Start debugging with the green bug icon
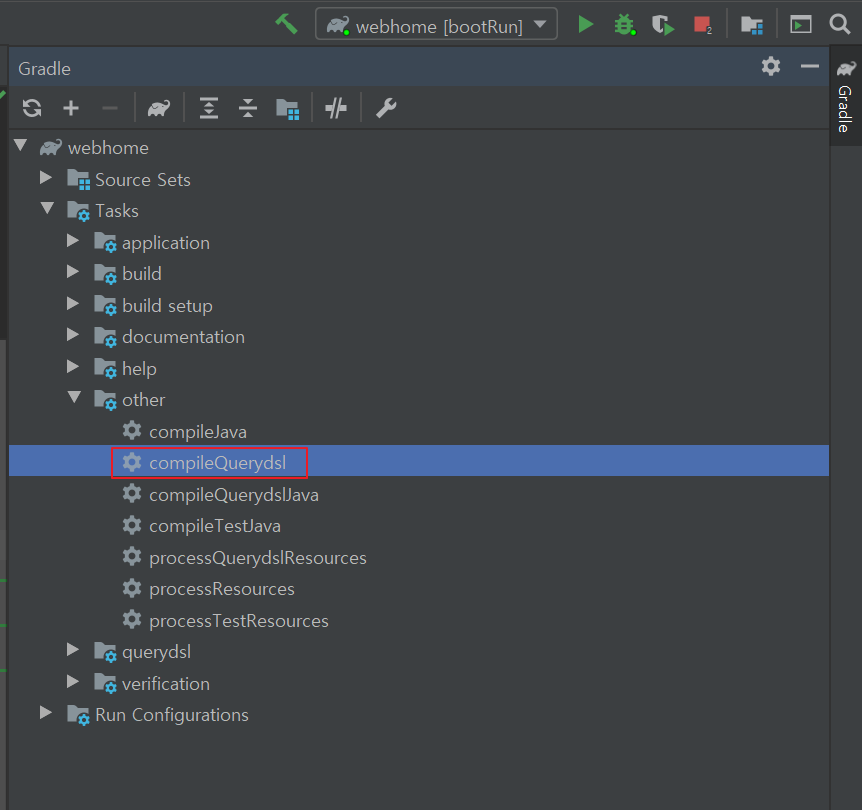The image size is (862, 810). (x=625, y=24)
